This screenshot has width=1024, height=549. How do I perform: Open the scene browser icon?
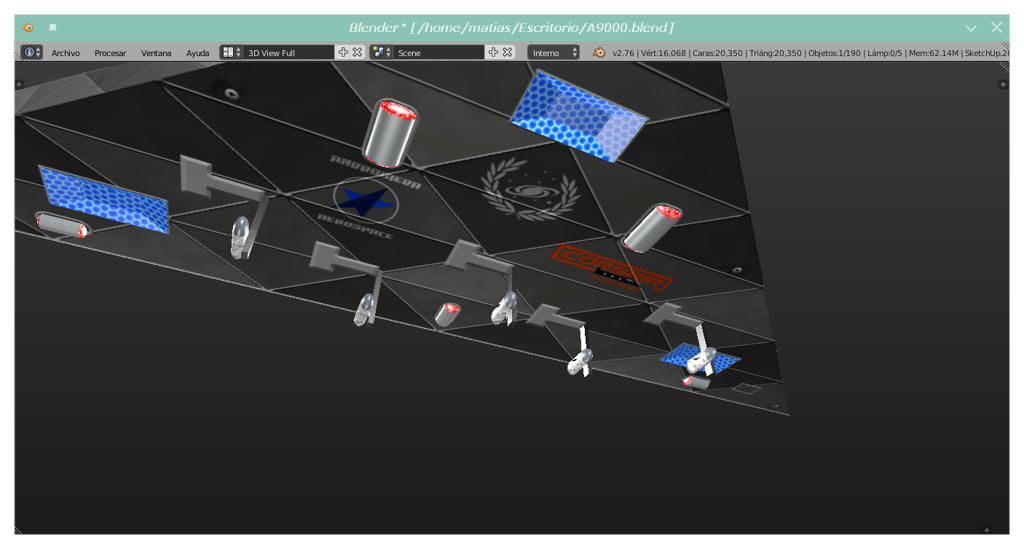381,52
